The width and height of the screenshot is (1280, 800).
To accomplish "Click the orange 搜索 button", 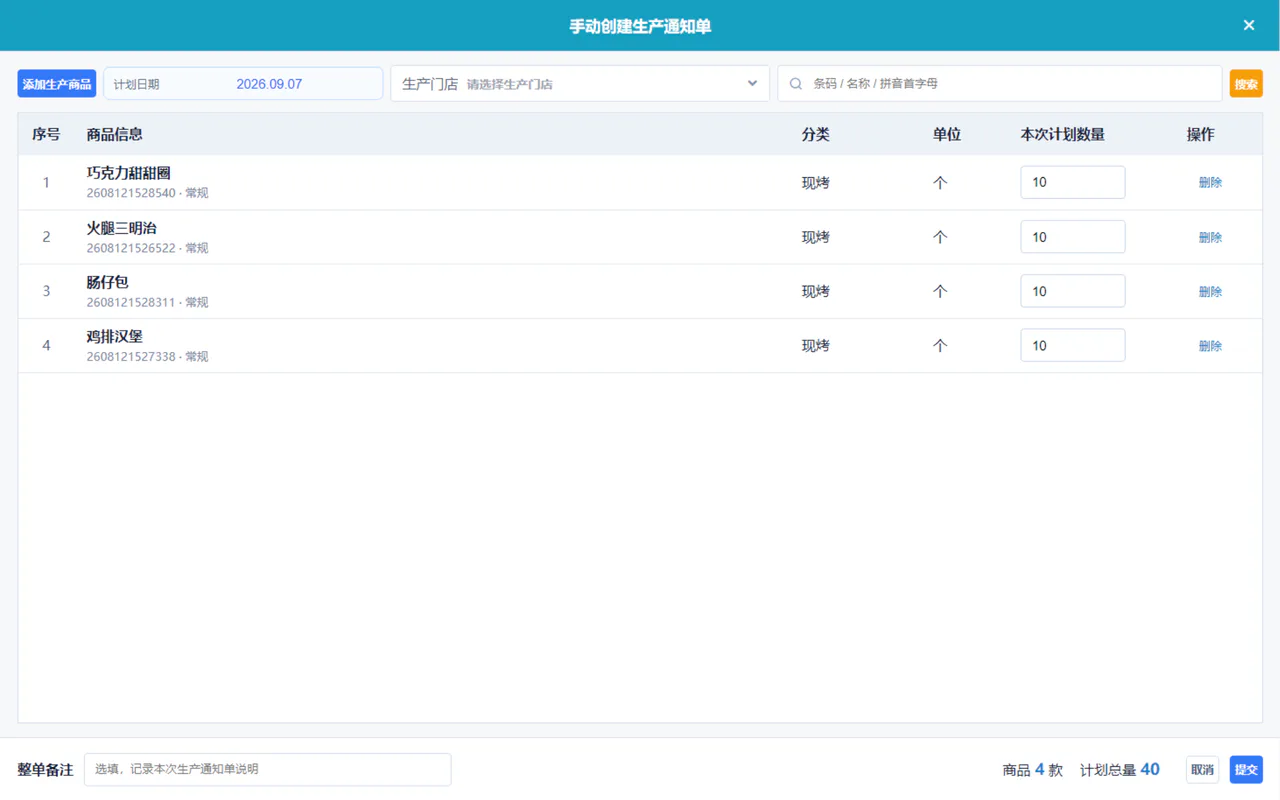I will tap(1246, 84).
